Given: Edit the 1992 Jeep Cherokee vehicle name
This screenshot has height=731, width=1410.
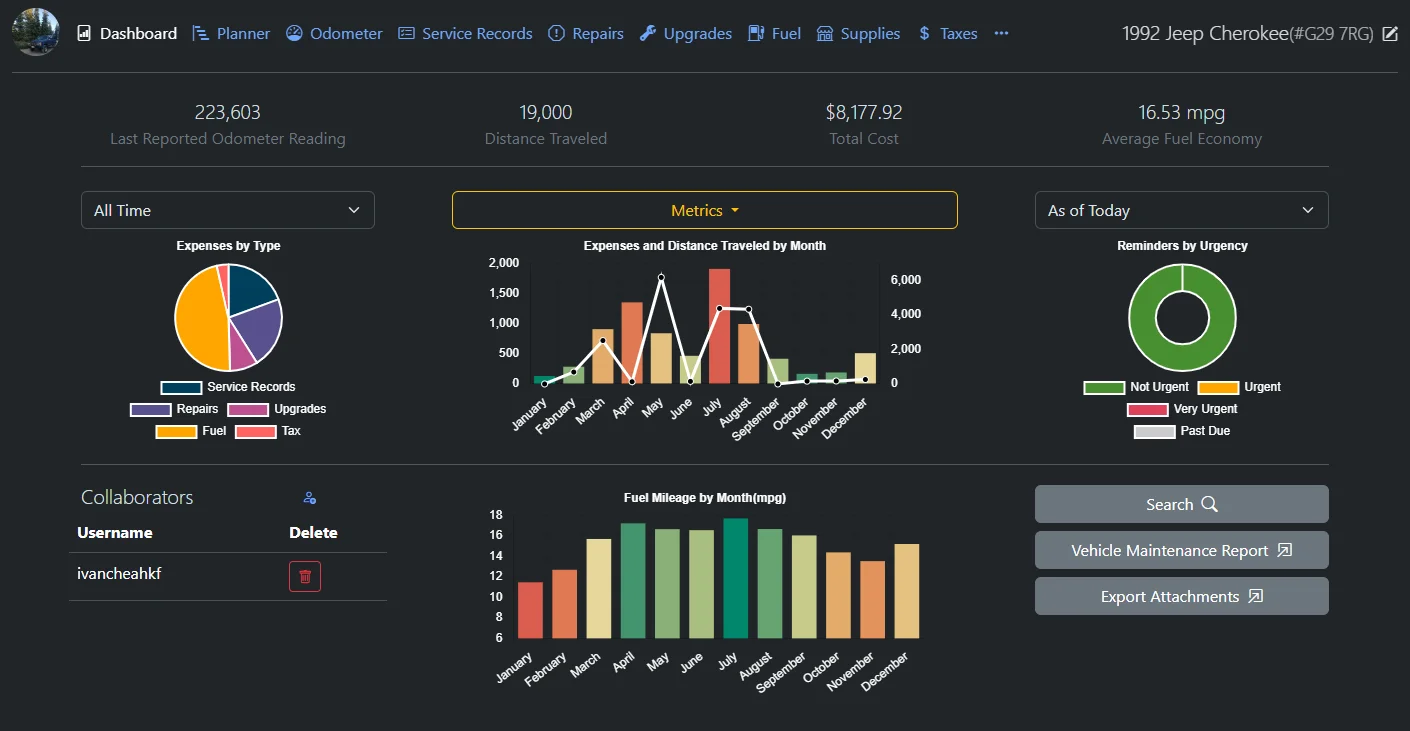Looking at the screenshot, I should (1390, 33).
